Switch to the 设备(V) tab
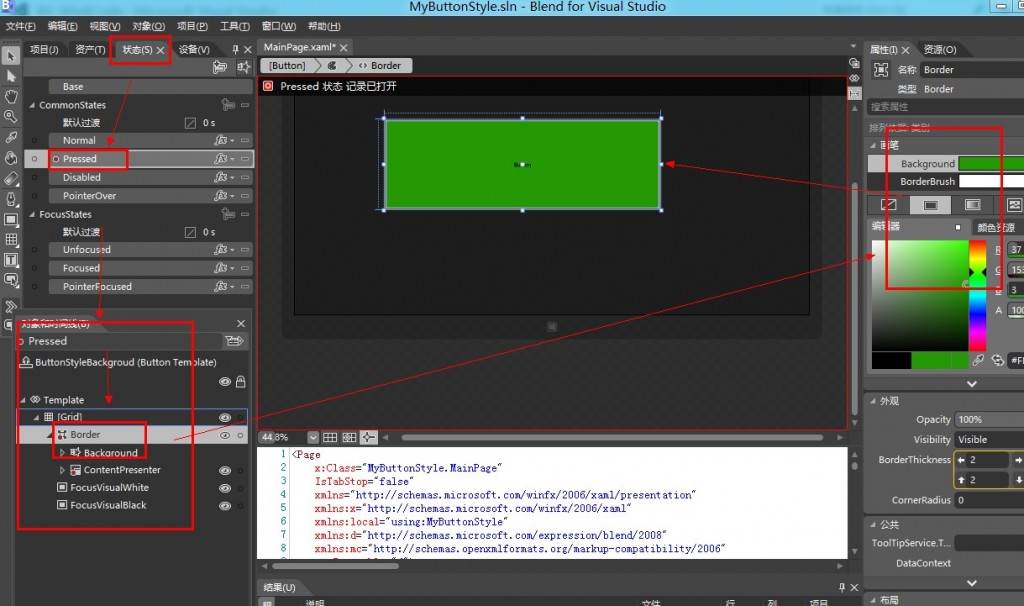This screenshot has height=606, width=1024. 194,50
